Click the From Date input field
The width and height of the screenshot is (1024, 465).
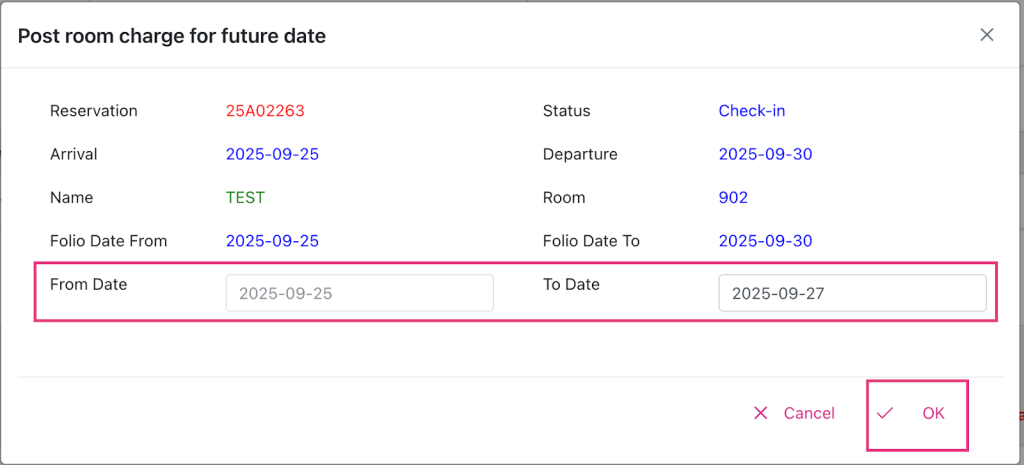pos(359,293)
